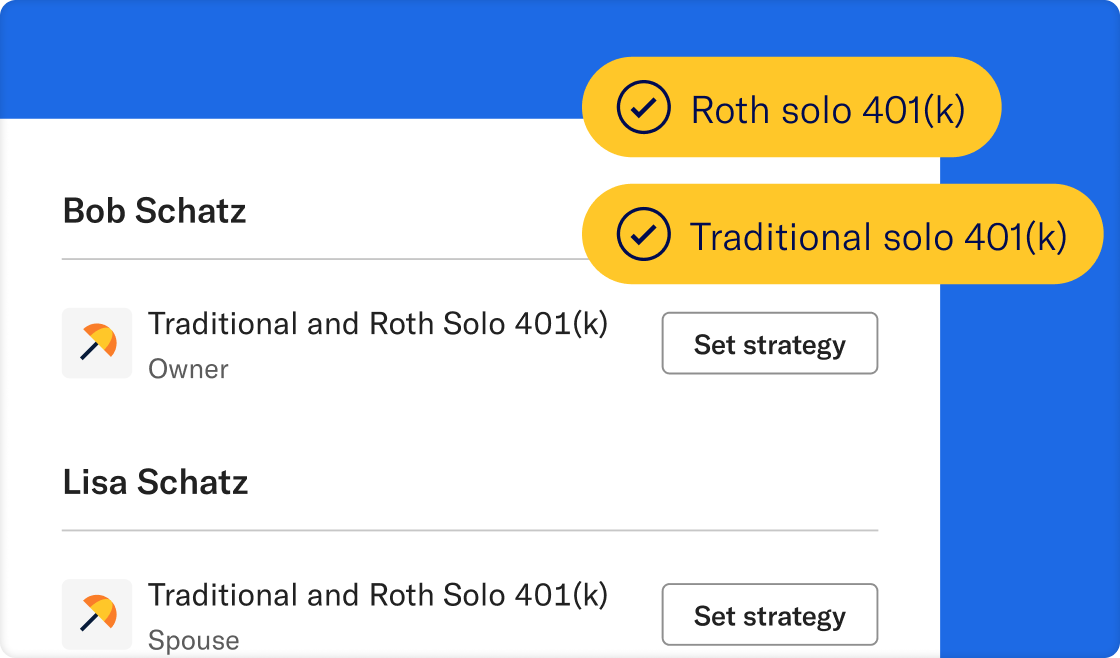Click the Bob Schatz heading
The width and height of the screenshot is (1120, 658).
(154, 211)
